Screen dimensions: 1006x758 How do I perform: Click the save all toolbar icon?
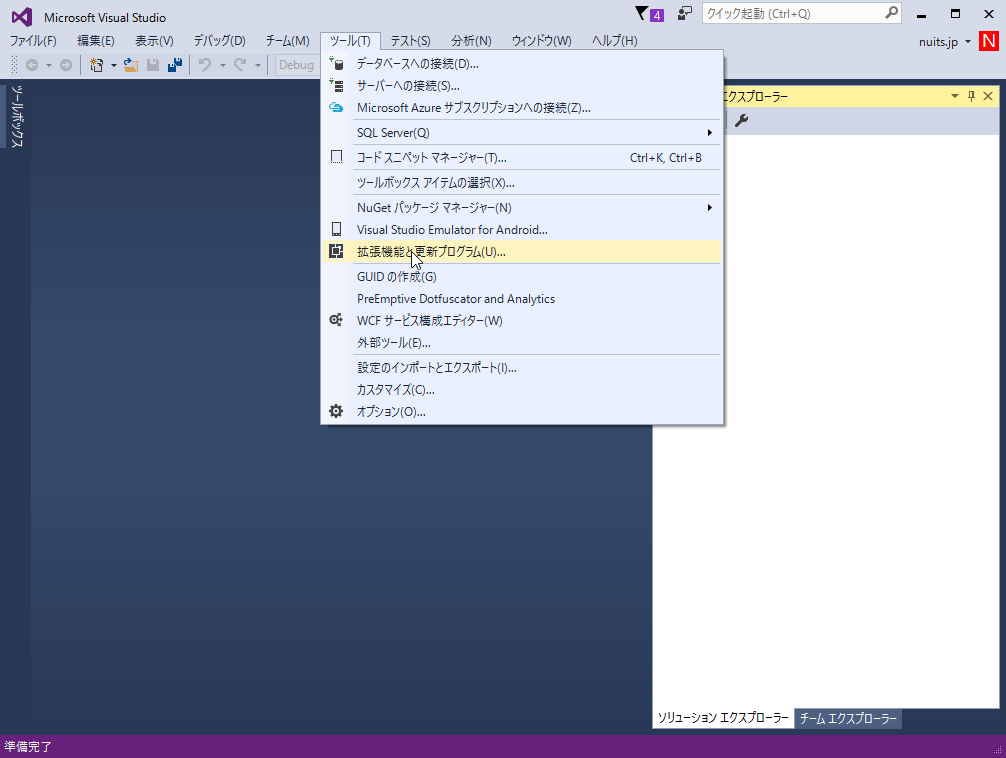tap(175, 65)
